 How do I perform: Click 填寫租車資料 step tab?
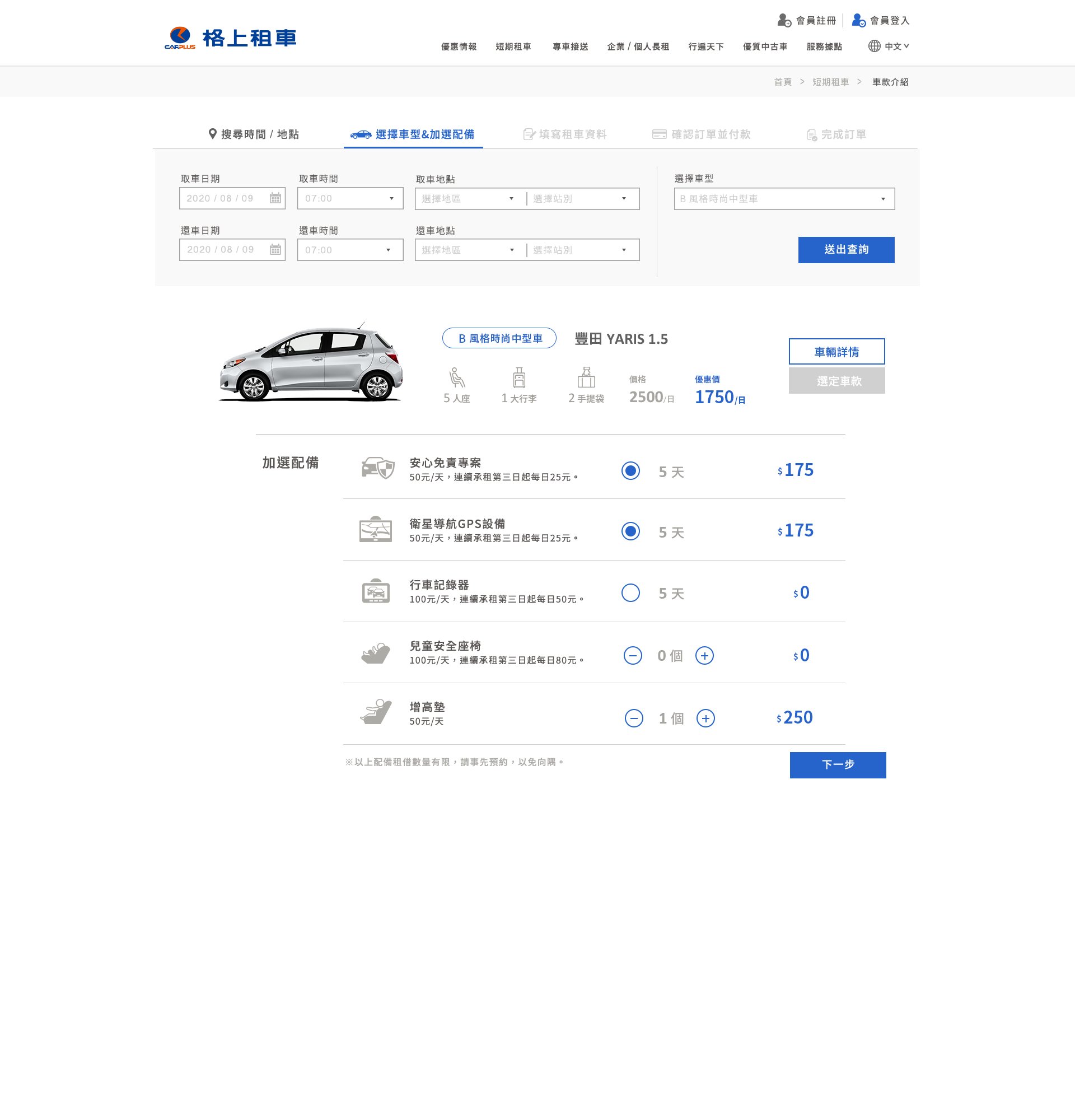pyautogui.click(x=565, y=134)
